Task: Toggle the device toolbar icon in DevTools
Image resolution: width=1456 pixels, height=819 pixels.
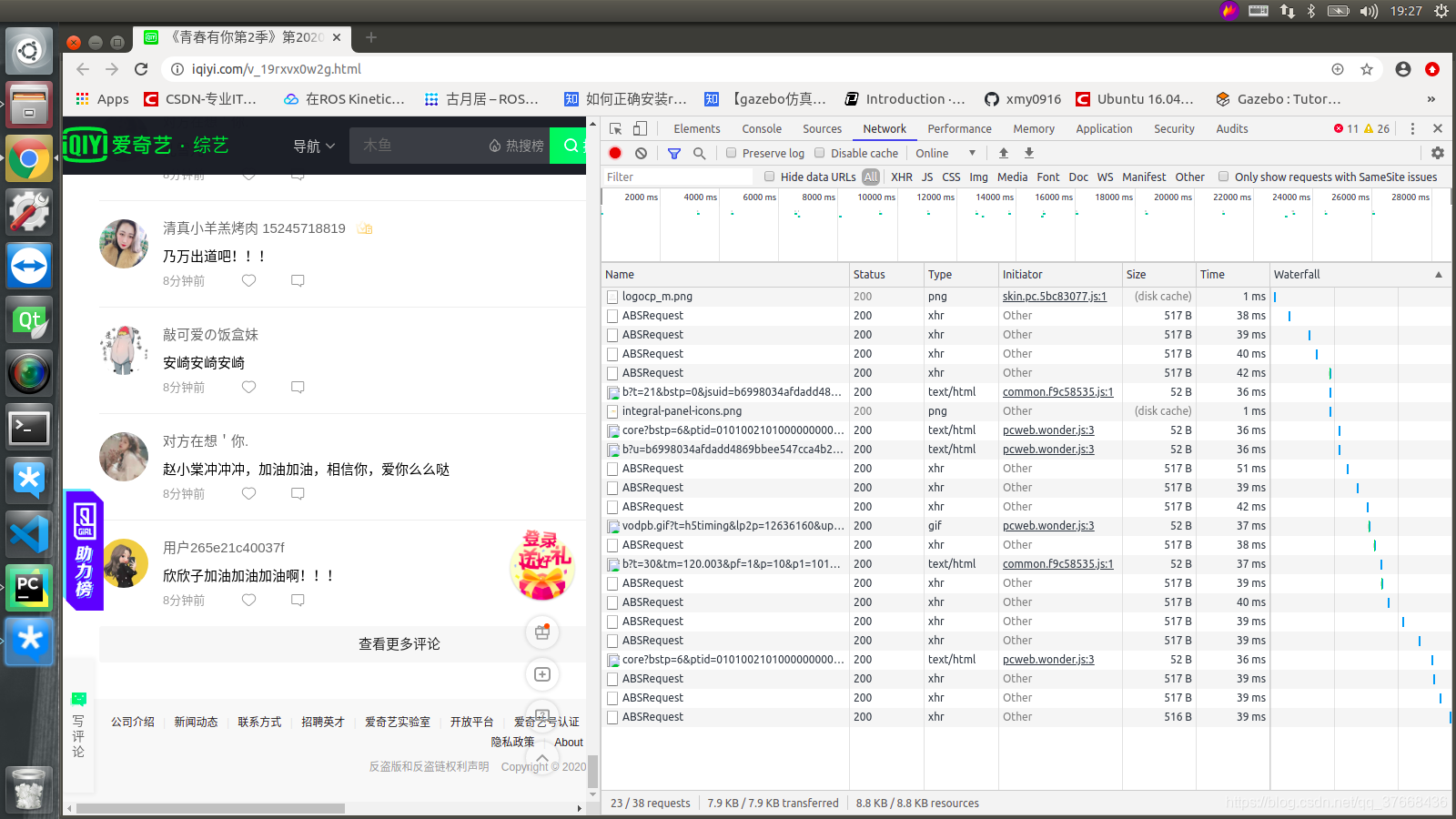Action: pyautogui.click(x=641, y=128)
